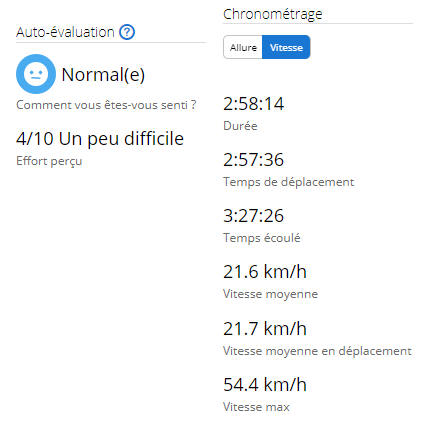Click the 2:57:36 moving time value
421x431 pixels.
coord(253,160)
